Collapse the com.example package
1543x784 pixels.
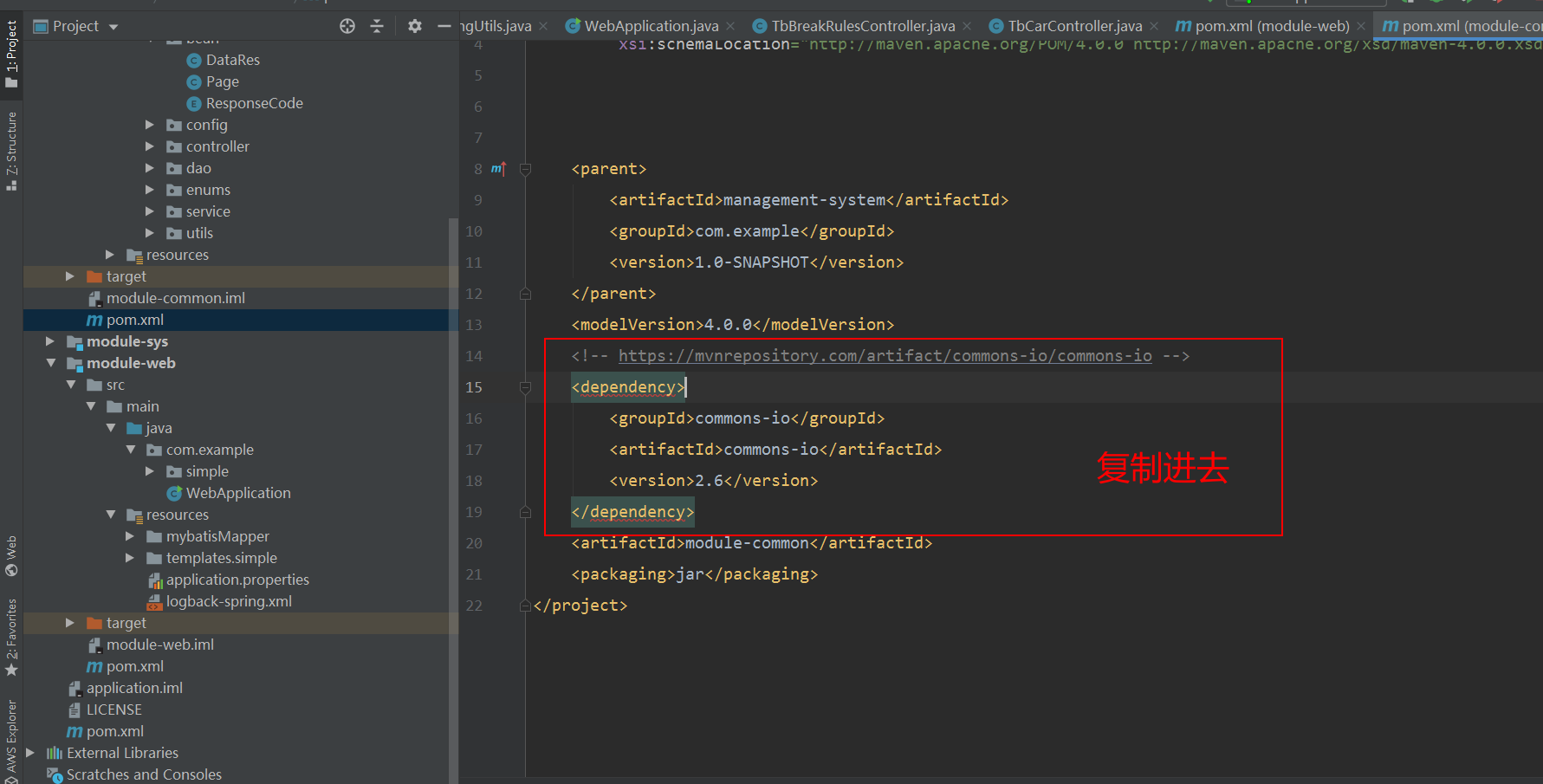coord(130,450)
